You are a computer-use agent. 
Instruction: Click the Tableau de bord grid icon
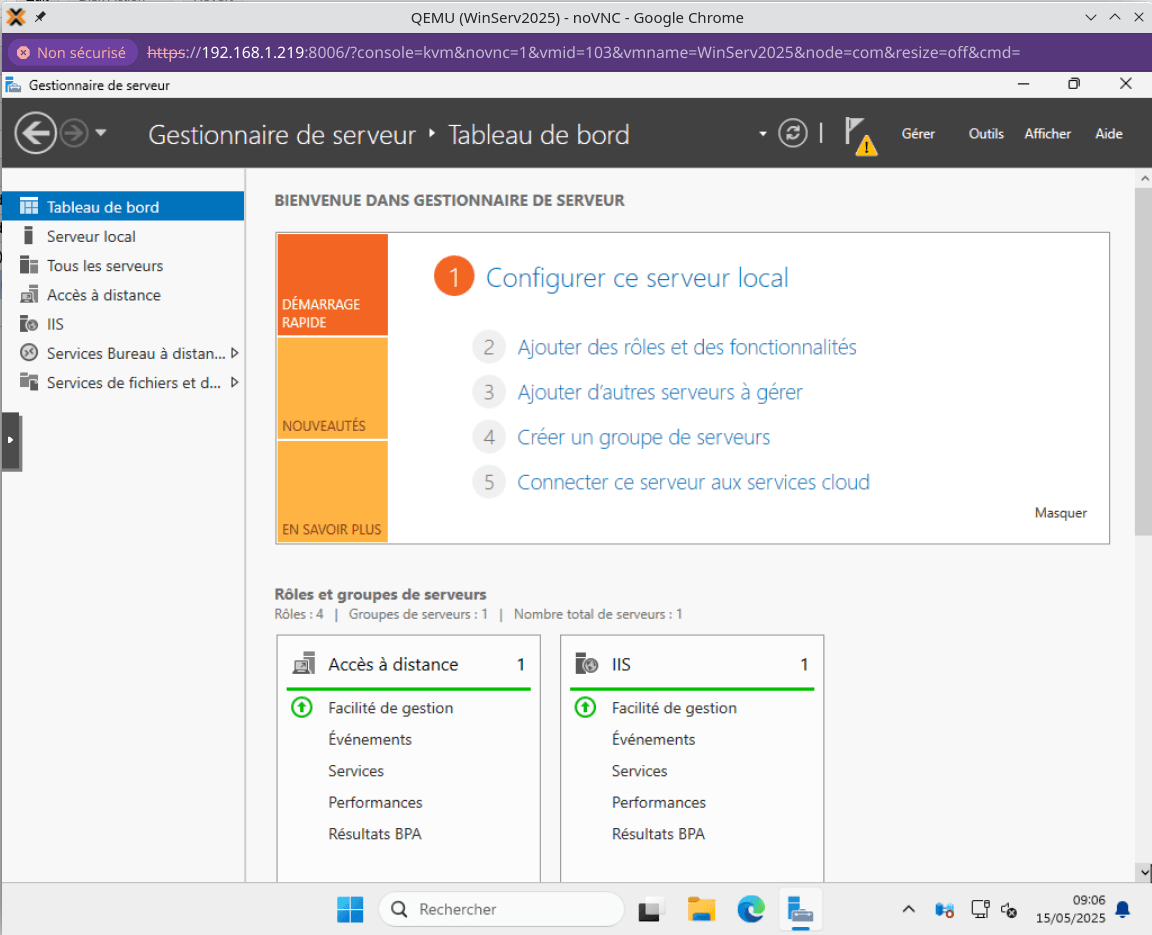tap(29, 206)
